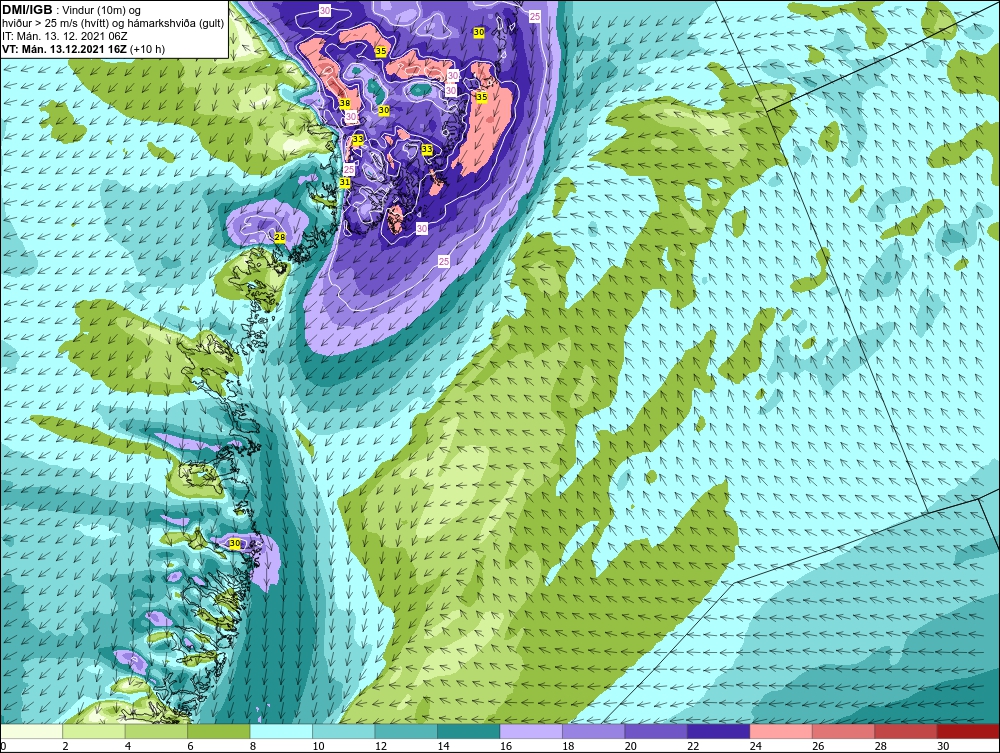Click the legend scale number "6"
The image size is (1000, 753).
tap(191, 746)
